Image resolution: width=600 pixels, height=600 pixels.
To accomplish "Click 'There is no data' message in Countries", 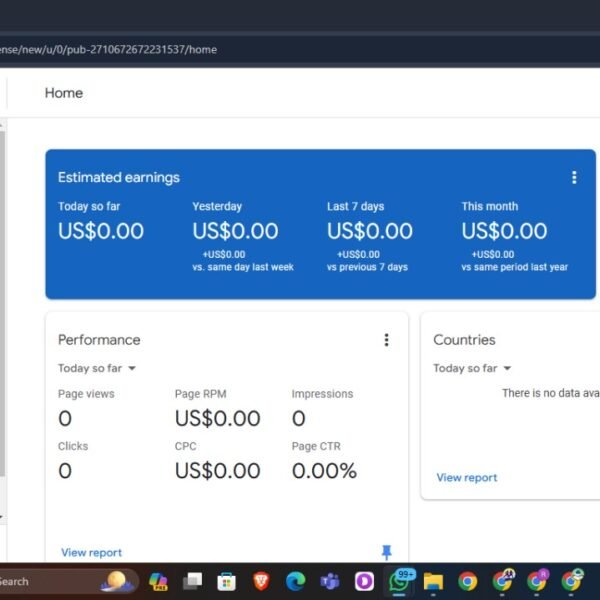I will 551,393.
